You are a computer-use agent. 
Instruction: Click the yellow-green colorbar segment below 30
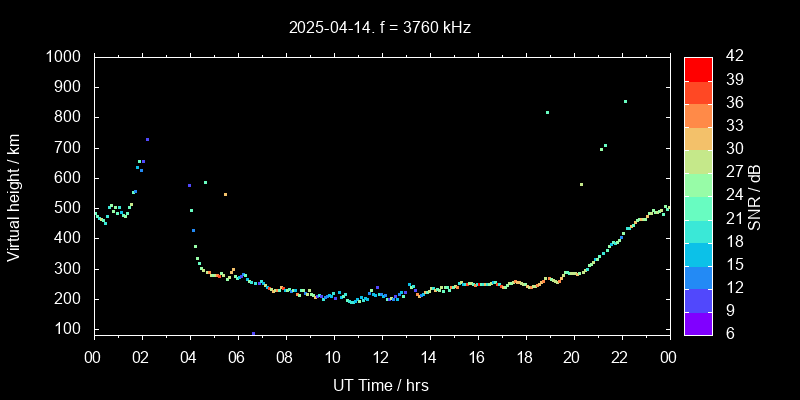coord(698,161)
